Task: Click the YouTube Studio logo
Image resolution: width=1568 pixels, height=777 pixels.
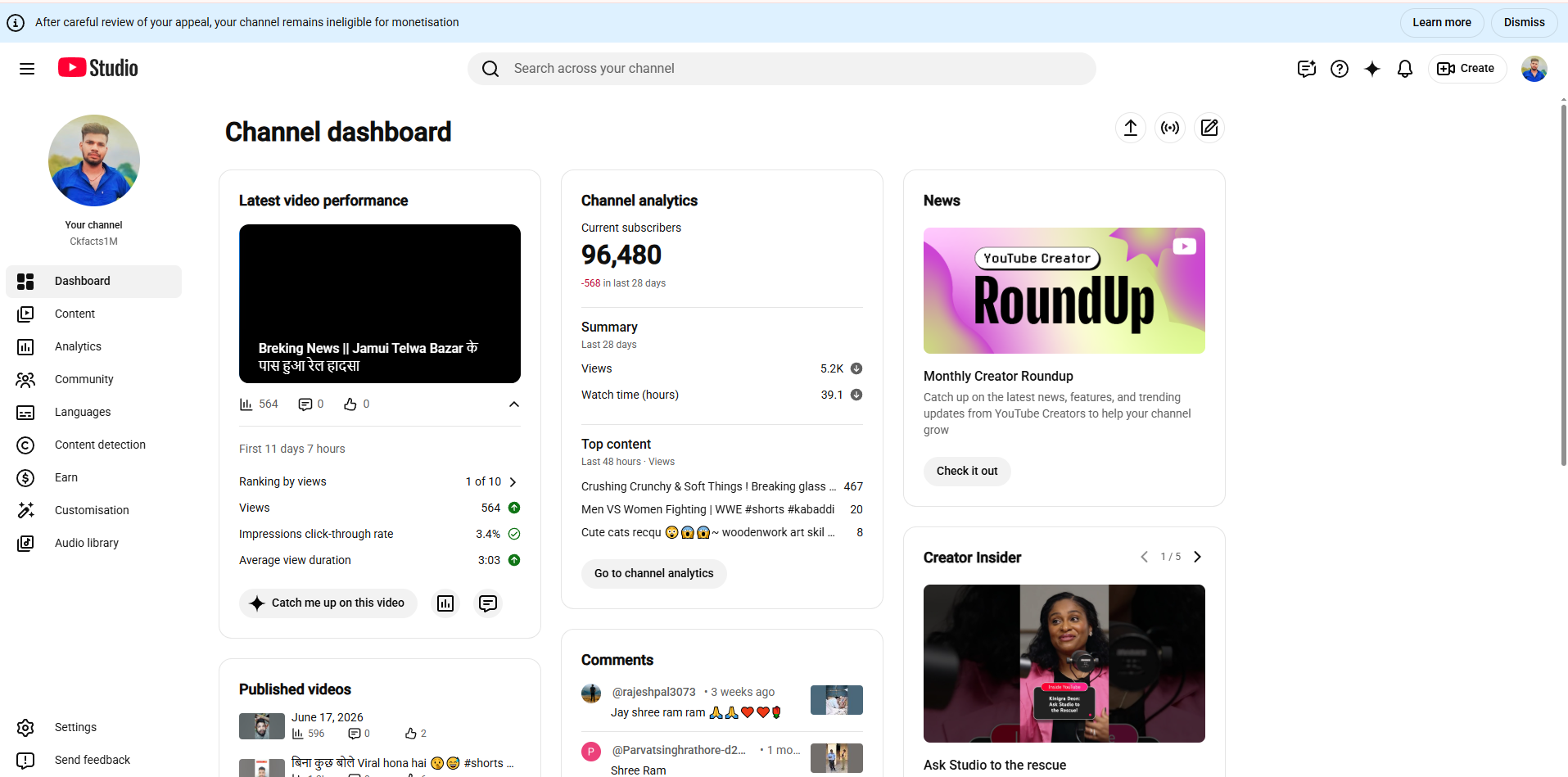Action: [x=98, y=68]
